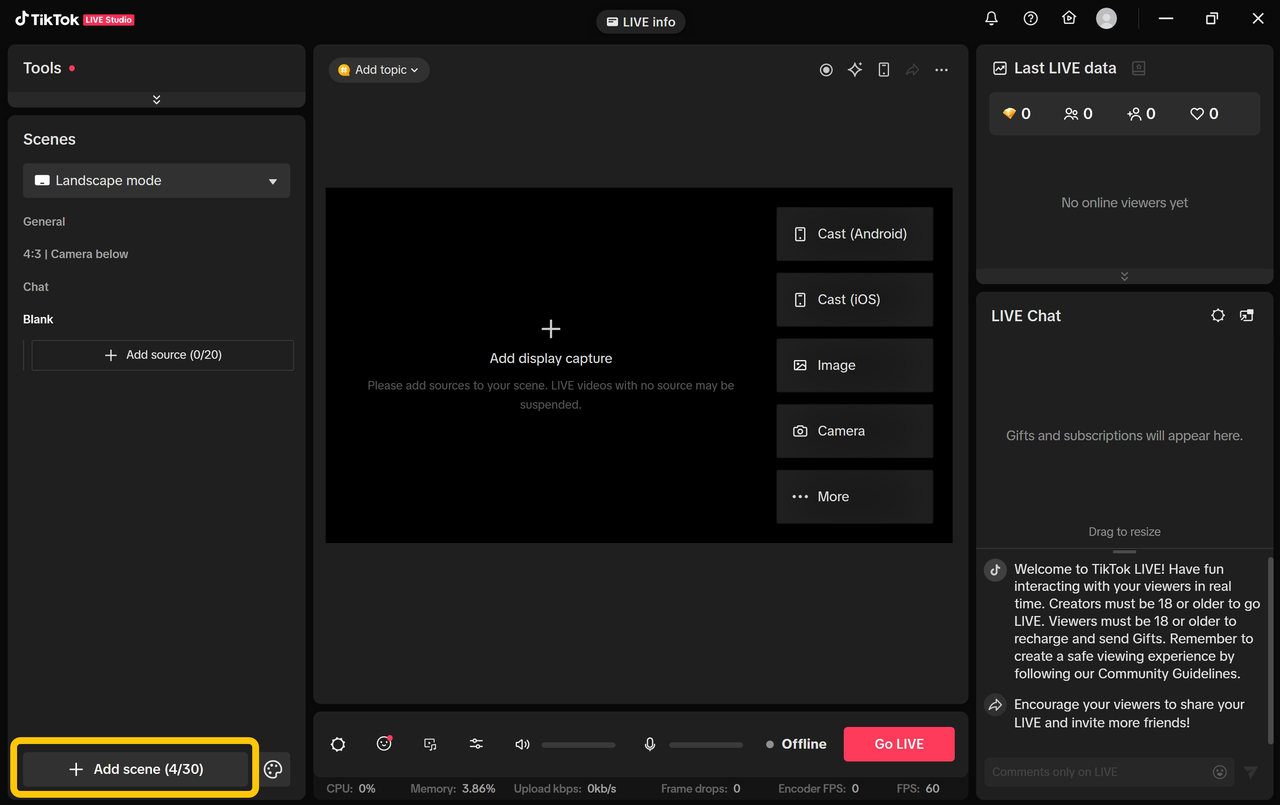Click the Comments only on LIVE field
Image resolution: width=1280 pixels, height=805 pixels.
pos(1095,772)
